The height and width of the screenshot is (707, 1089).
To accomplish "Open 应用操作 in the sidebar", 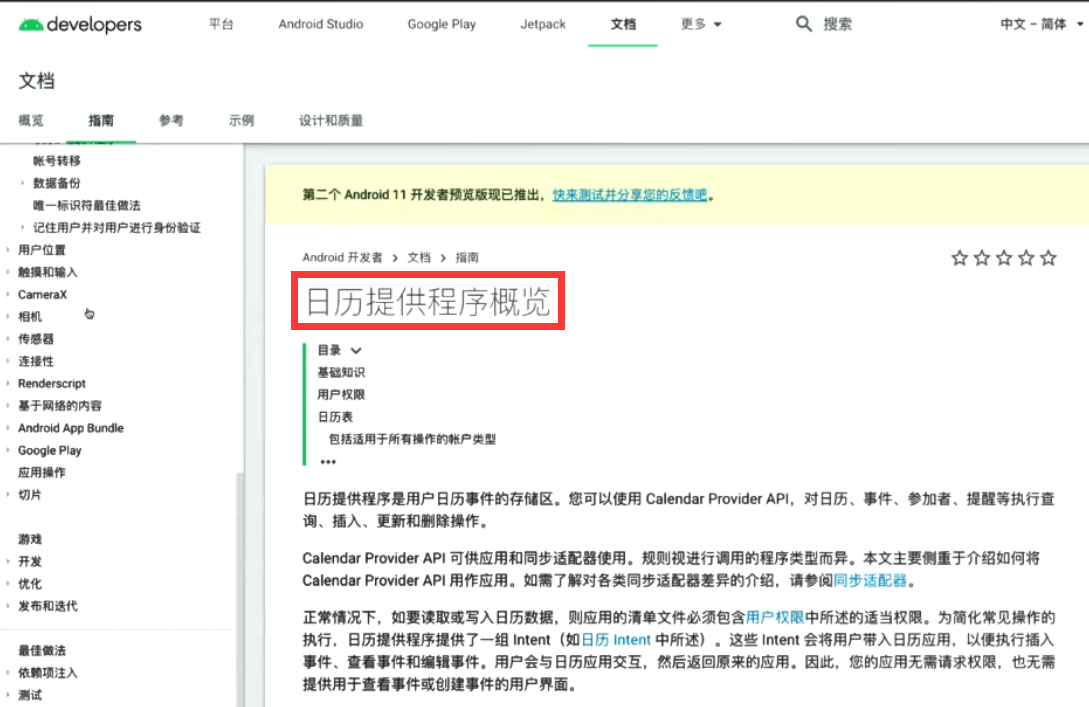I will pyautogui.click(x=42, y=472).
